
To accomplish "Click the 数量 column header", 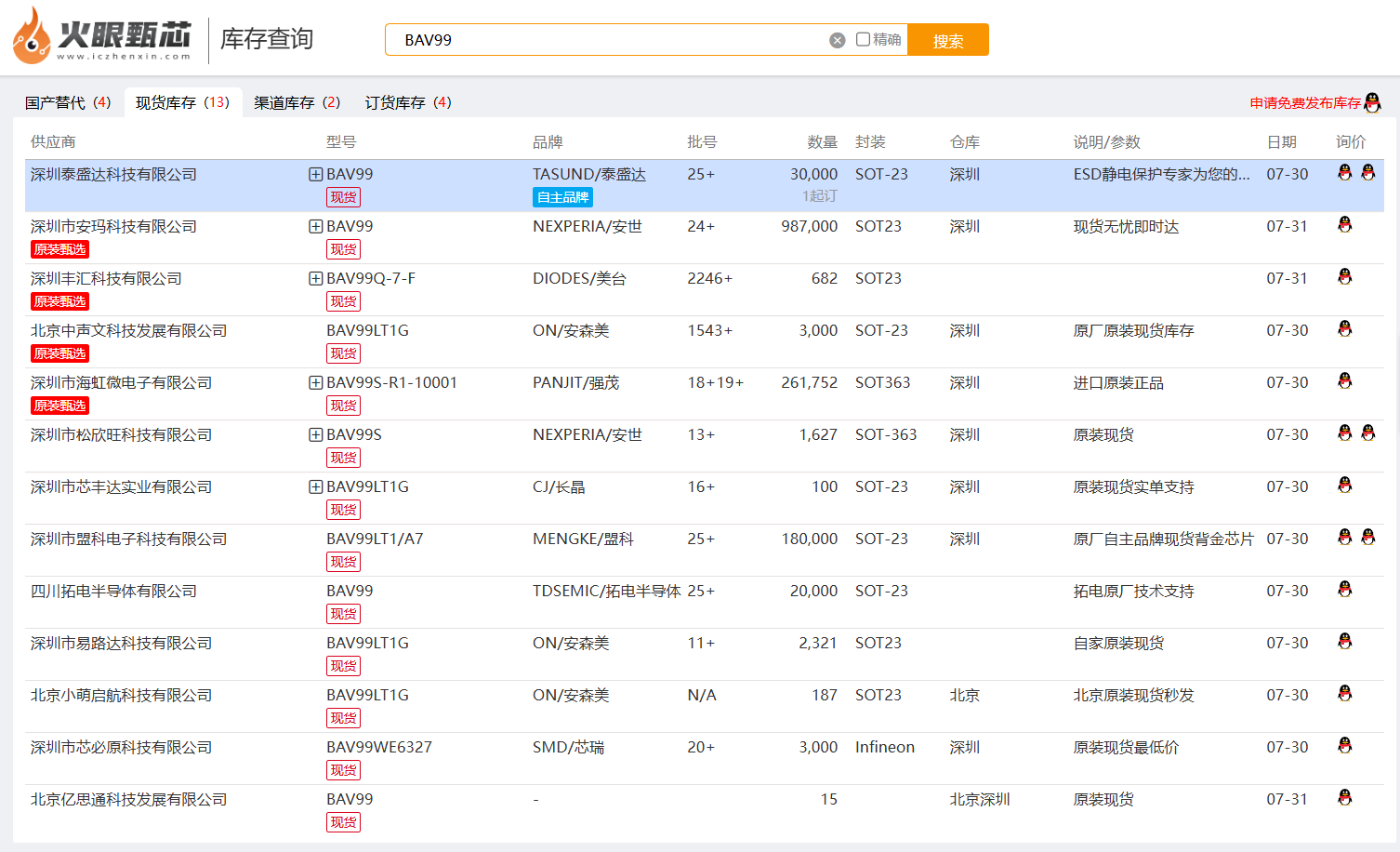I will pos(822,141).
